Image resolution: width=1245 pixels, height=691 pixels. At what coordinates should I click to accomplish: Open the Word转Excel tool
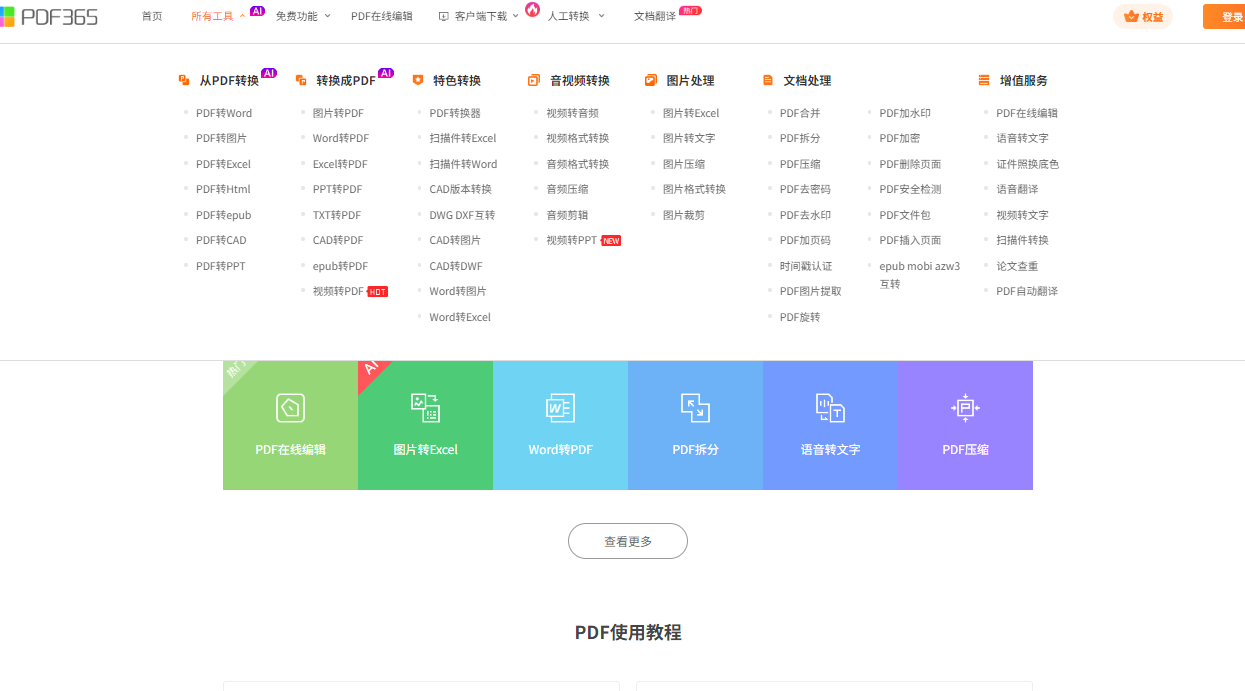point(460,317)
